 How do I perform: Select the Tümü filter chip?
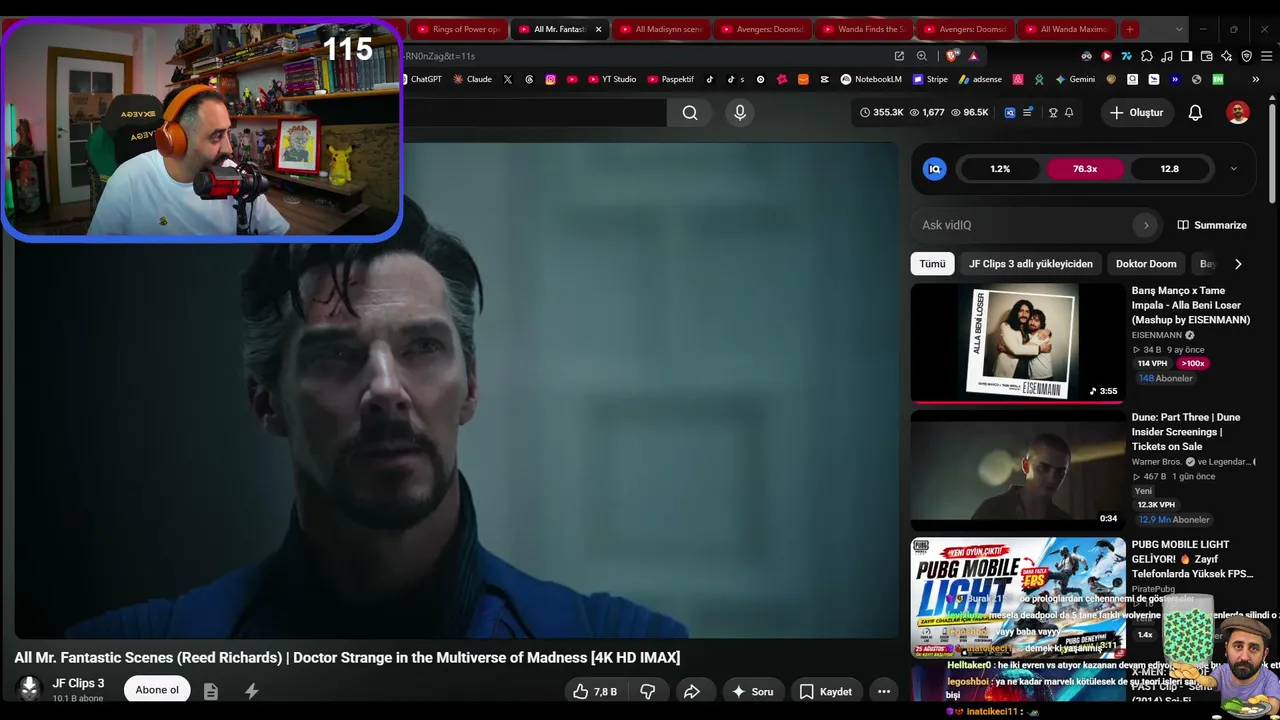(x=932, y=264)
